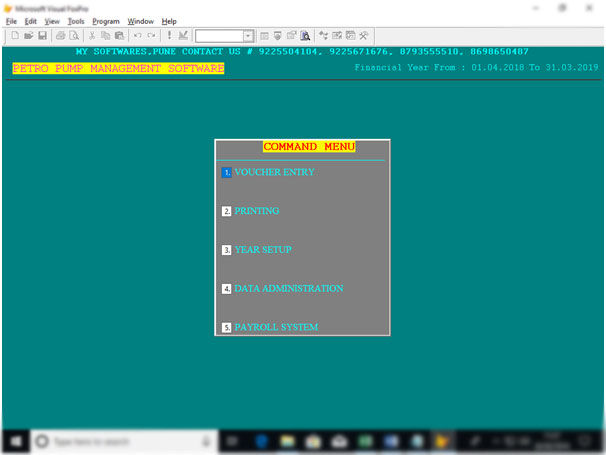Open the database combo box dropdown arrow
Screen dimensions: 606x455
[x=248, y=36]
